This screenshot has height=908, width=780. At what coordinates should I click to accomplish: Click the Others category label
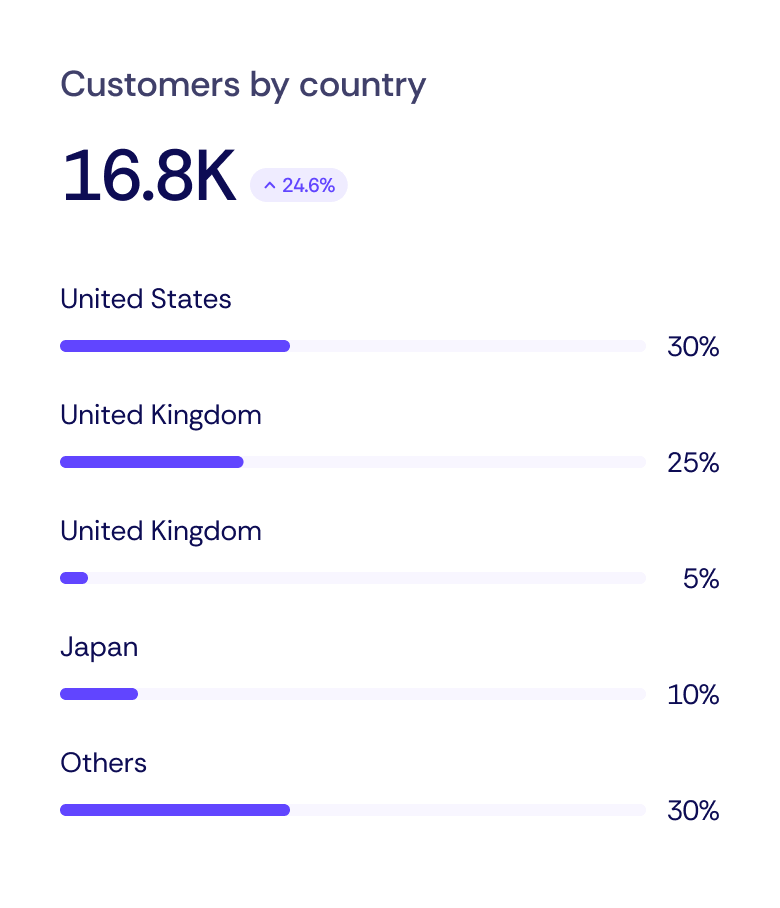(103, 762)
